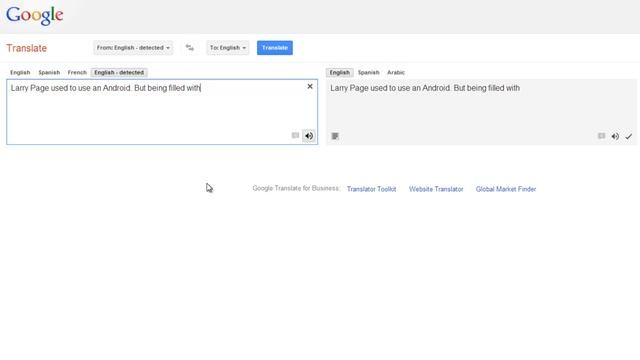
Task: Open the Global Market Finder link
Action: point(506,189)
